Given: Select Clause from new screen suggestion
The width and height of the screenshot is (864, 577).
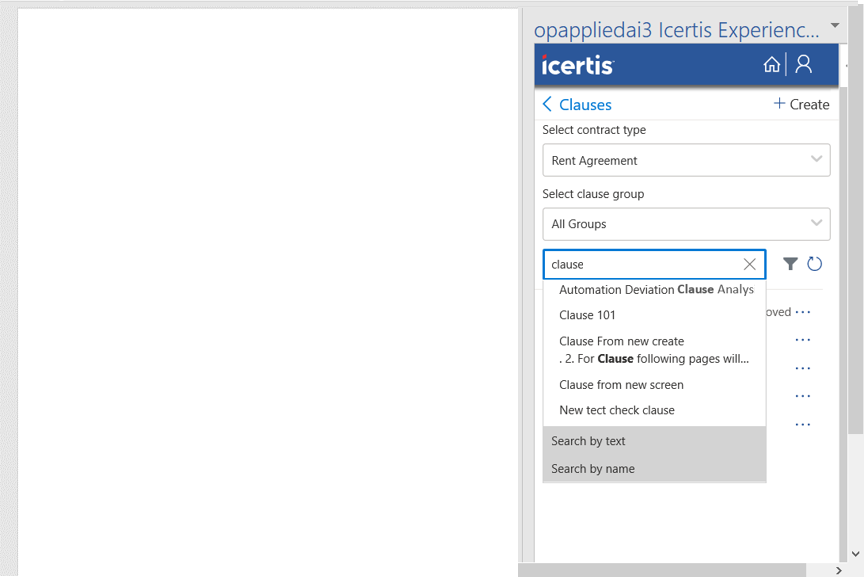Looking at the screenshot, I should 621,385.
